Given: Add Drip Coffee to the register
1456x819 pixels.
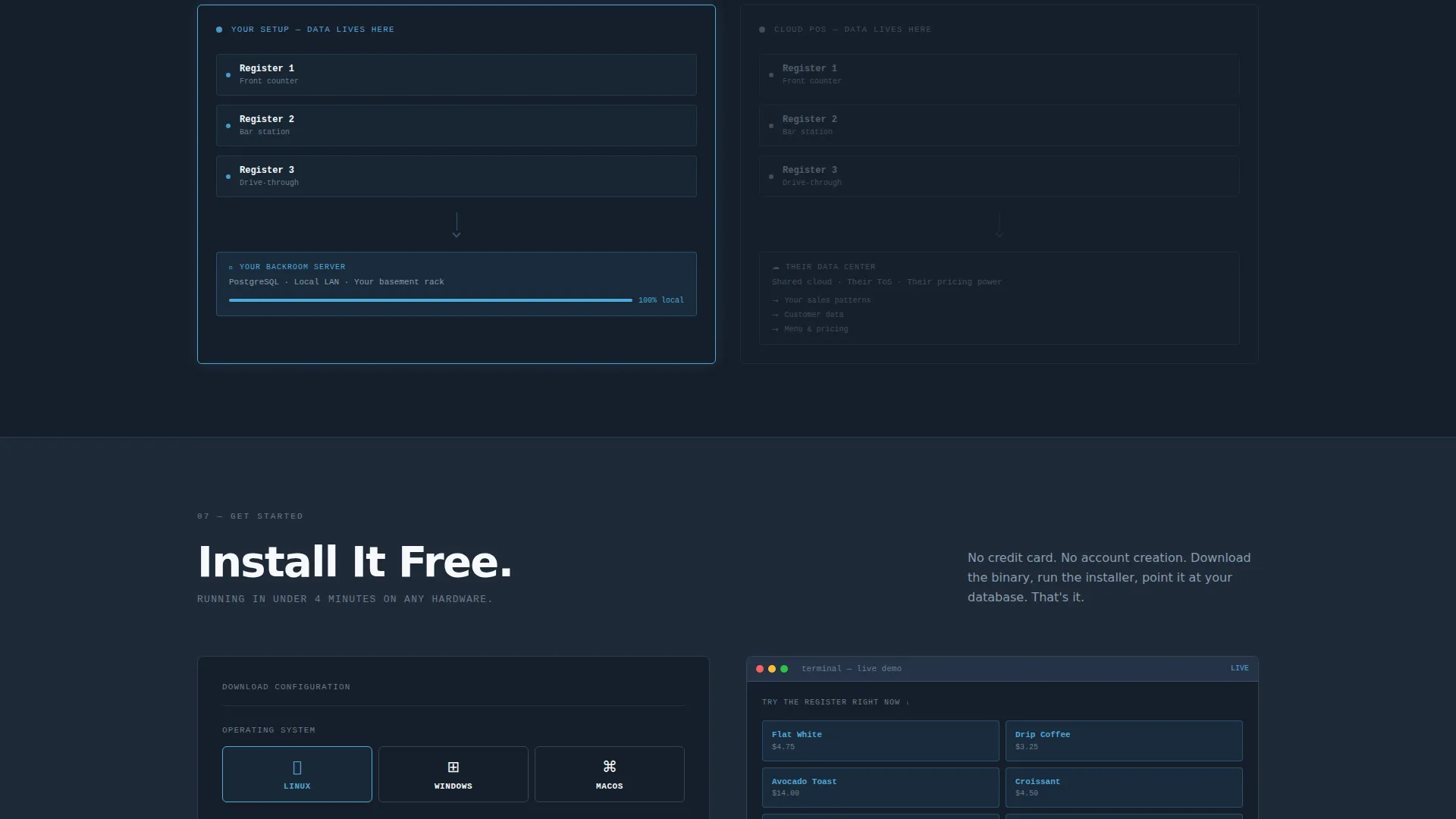Looking at the screenshot, I should [x=1124, y=741].
